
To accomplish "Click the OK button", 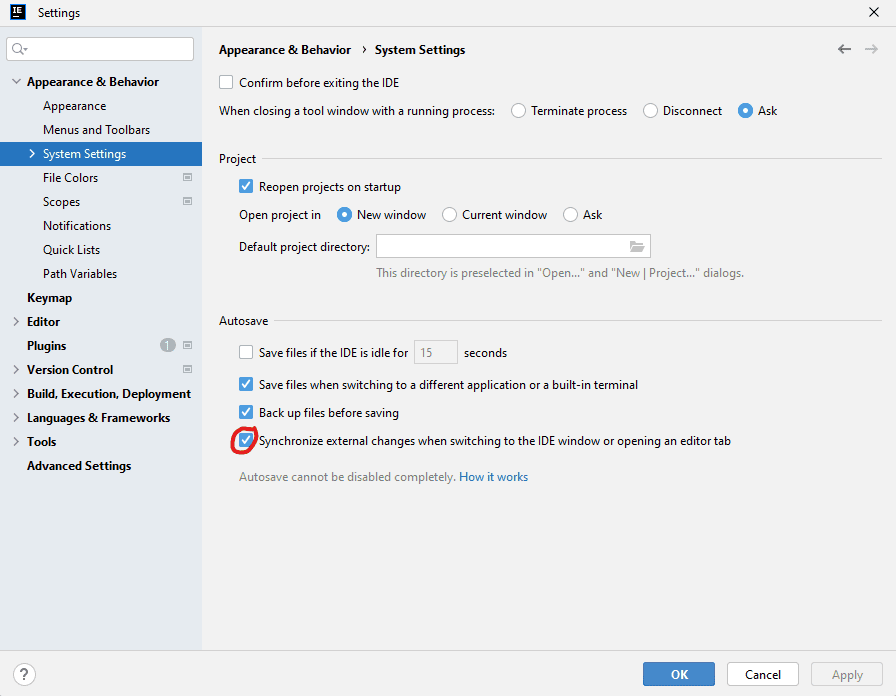I will 679,674.
